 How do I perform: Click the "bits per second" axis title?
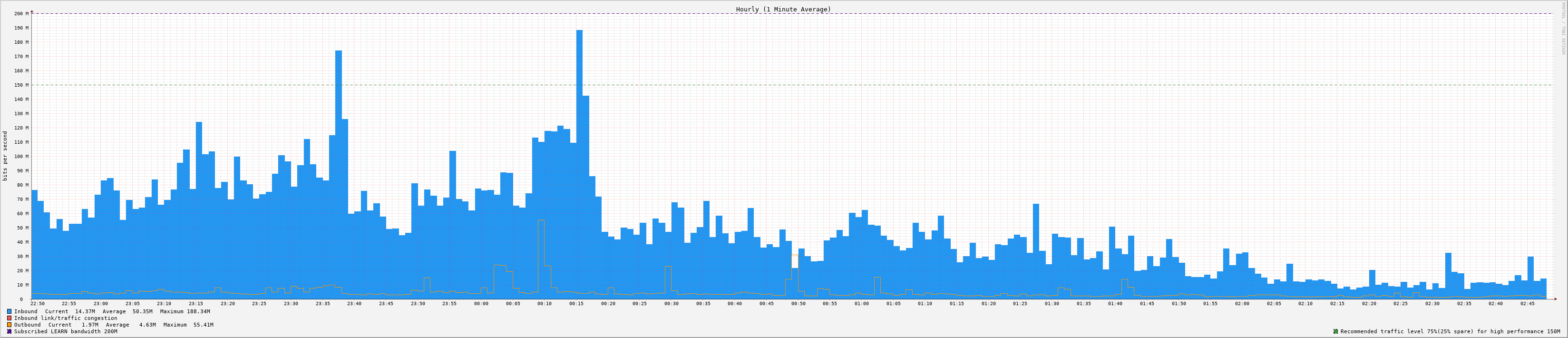(x=6, y=156)
